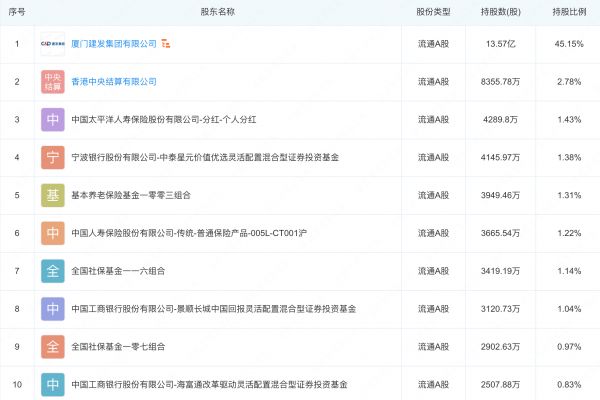The width and height of the screenshot is (600, 400).
Task: Click the orange 宁 icon for 宁波银行
Action: coord(53,158)
